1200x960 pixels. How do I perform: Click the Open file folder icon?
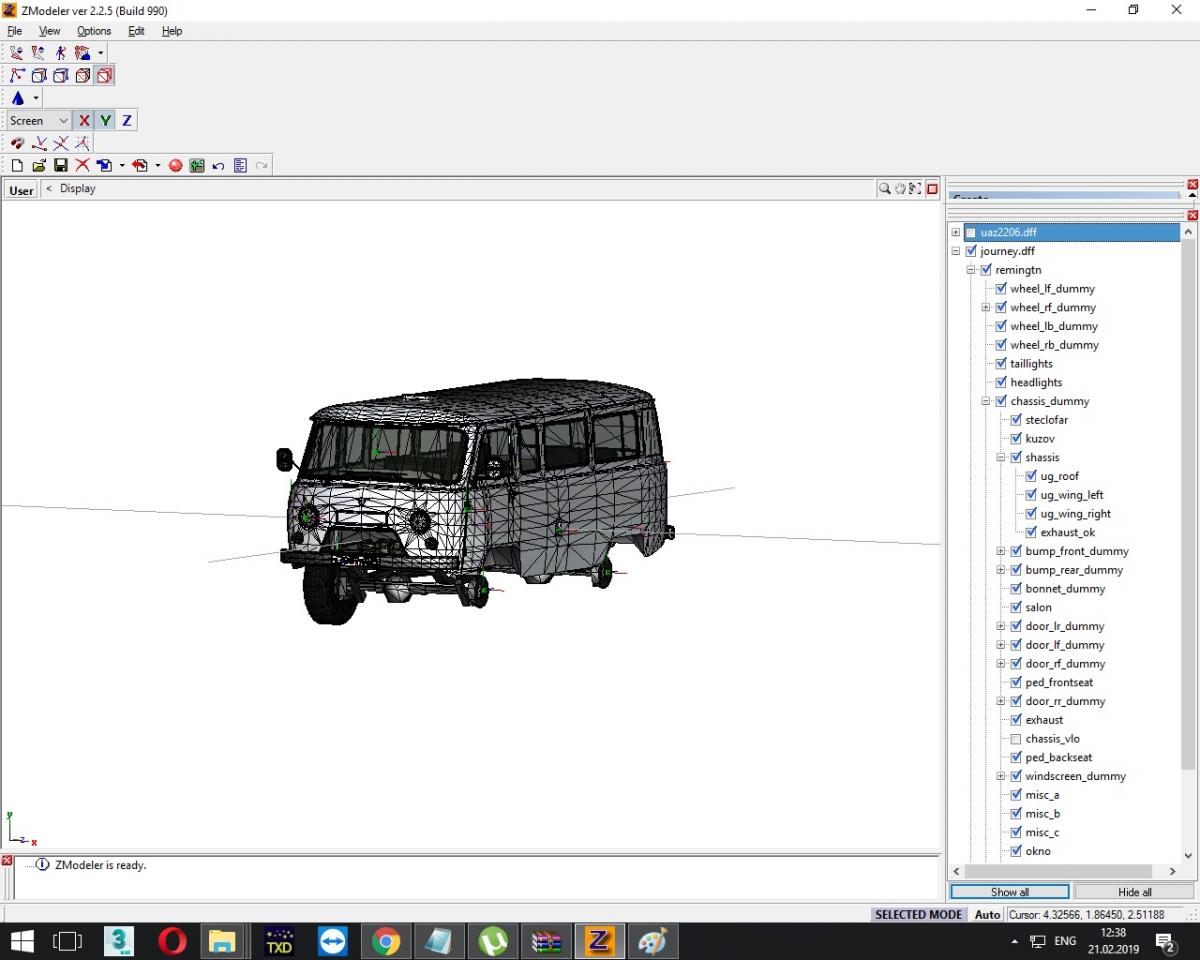click(x=39, y=165)
